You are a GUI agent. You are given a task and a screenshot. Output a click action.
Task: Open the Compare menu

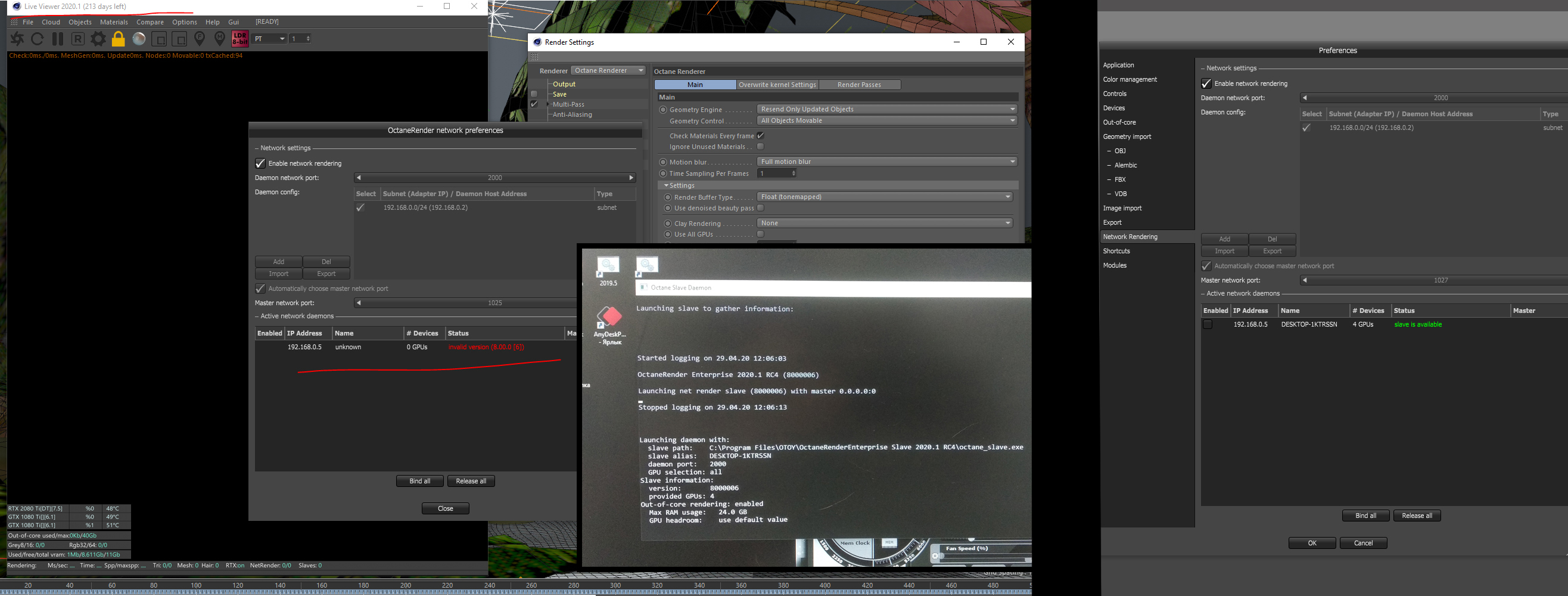click(x=150, y=22)
